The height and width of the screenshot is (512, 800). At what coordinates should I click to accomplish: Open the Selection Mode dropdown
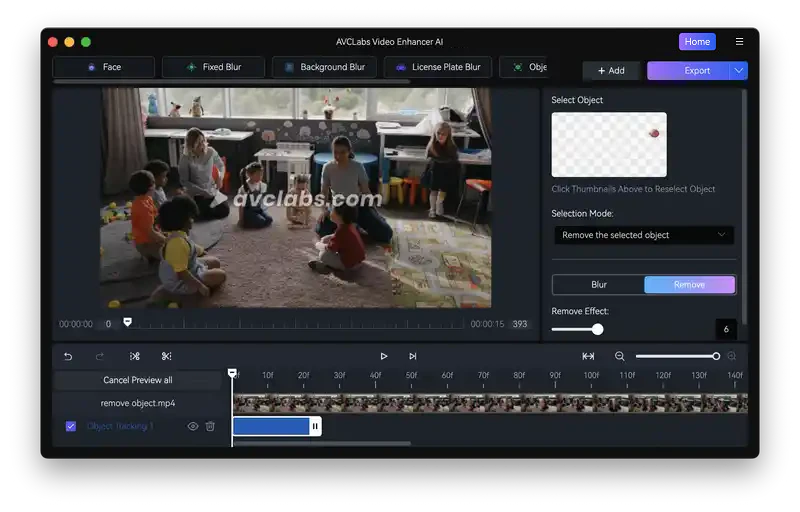(644, 235)
